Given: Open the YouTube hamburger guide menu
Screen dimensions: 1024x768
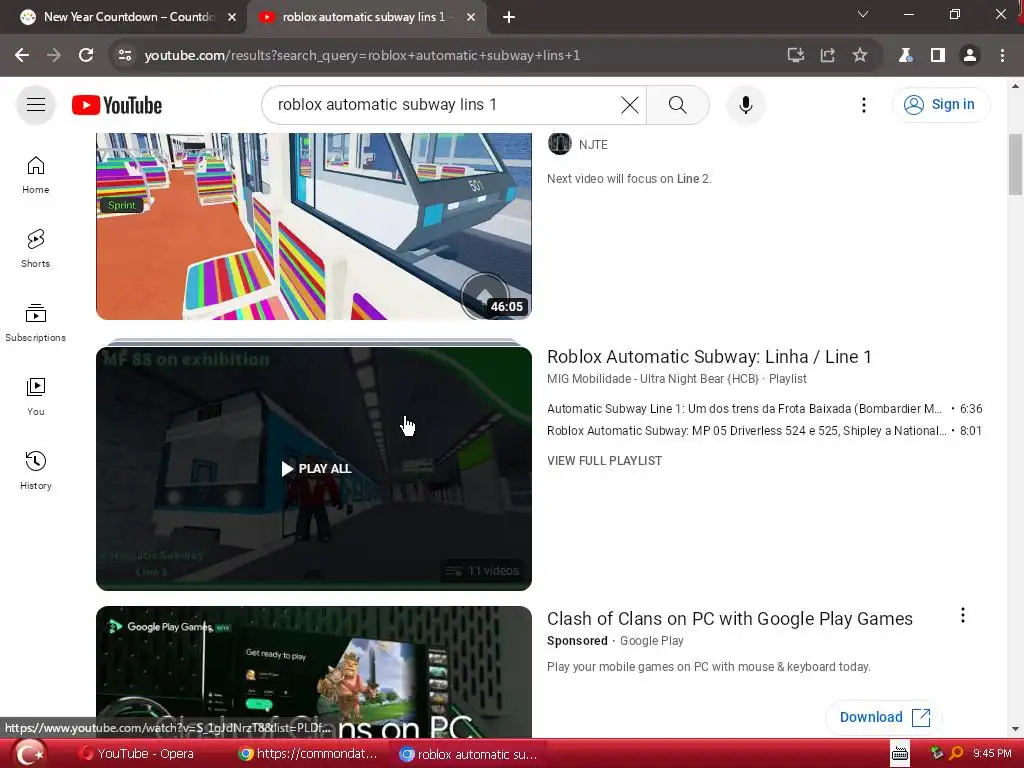Looking at the screenshot, I should 36,104.
